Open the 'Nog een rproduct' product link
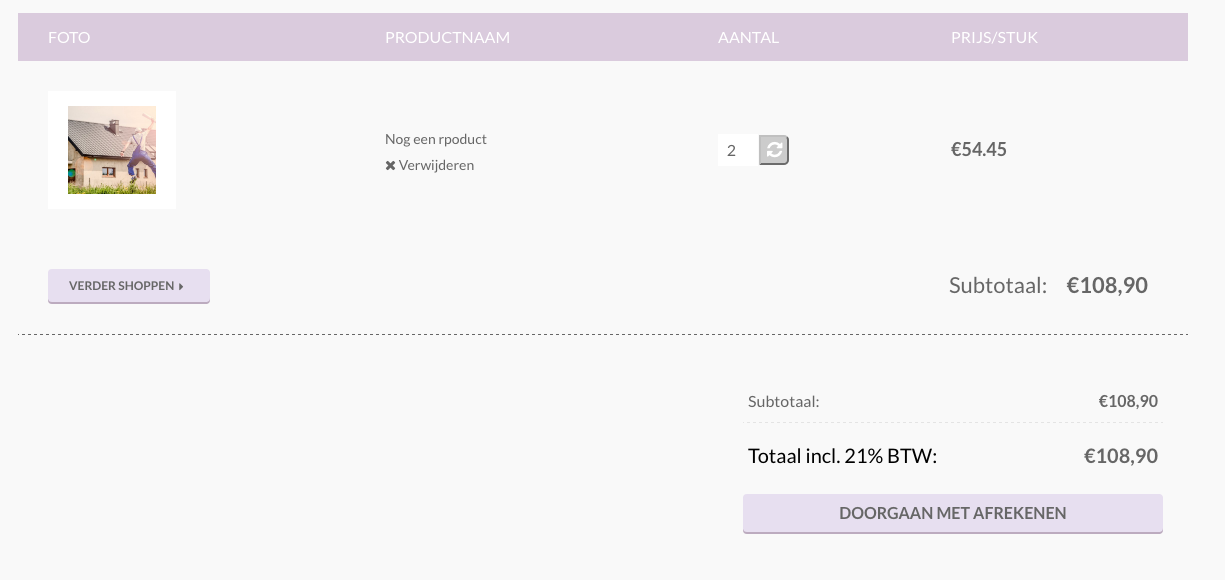 click(x=436, y=139)
